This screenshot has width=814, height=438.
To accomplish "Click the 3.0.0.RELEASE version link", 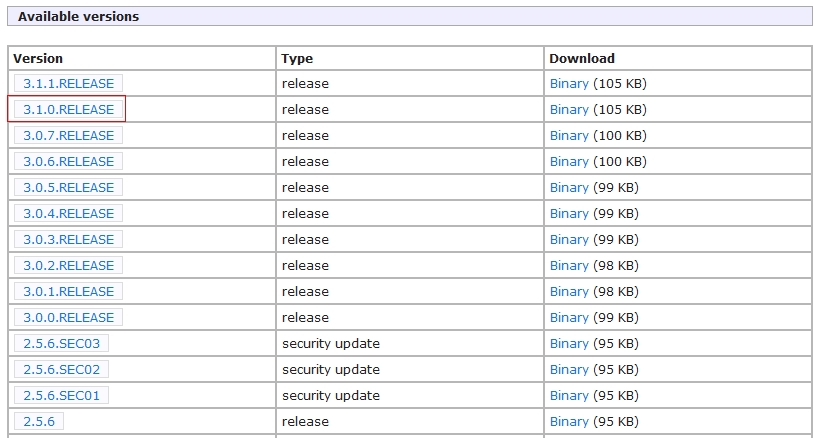I will 69,317.
